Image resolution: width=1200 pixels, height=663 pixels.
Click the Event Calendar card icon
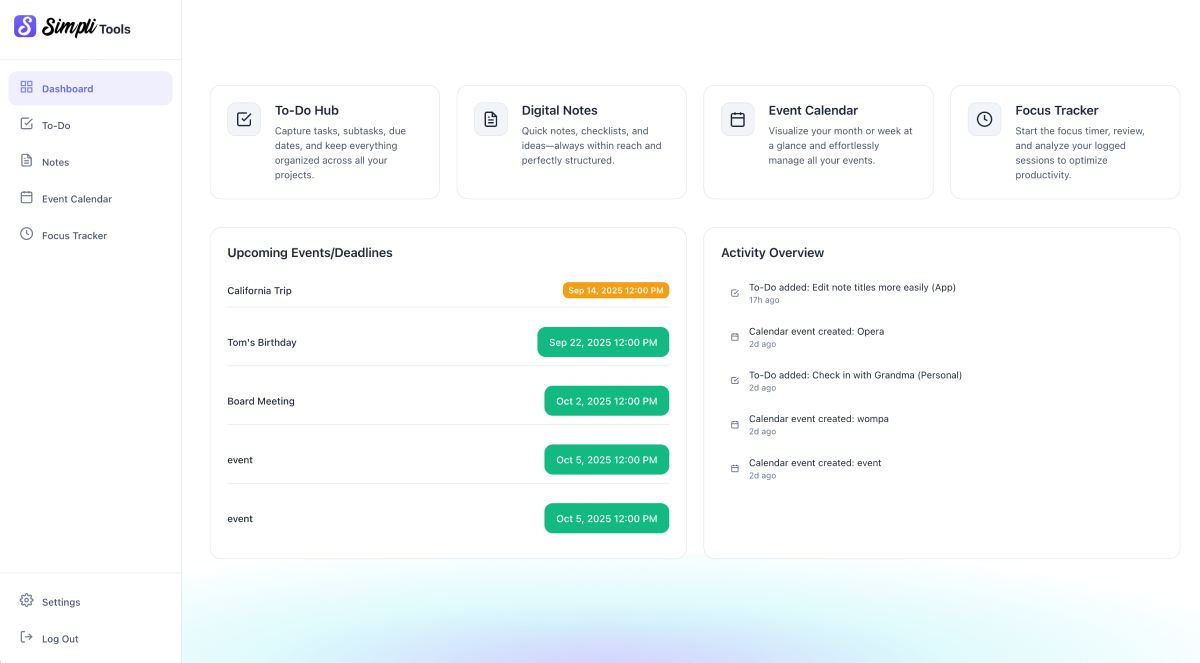pos(738,119)
